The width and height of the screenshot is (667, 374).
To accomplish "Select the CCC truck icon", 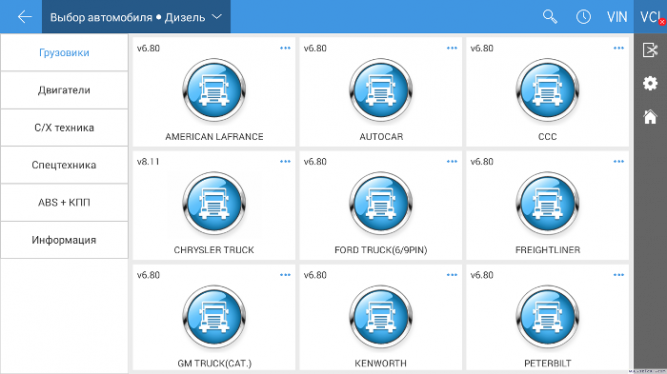I will (547, 91).
